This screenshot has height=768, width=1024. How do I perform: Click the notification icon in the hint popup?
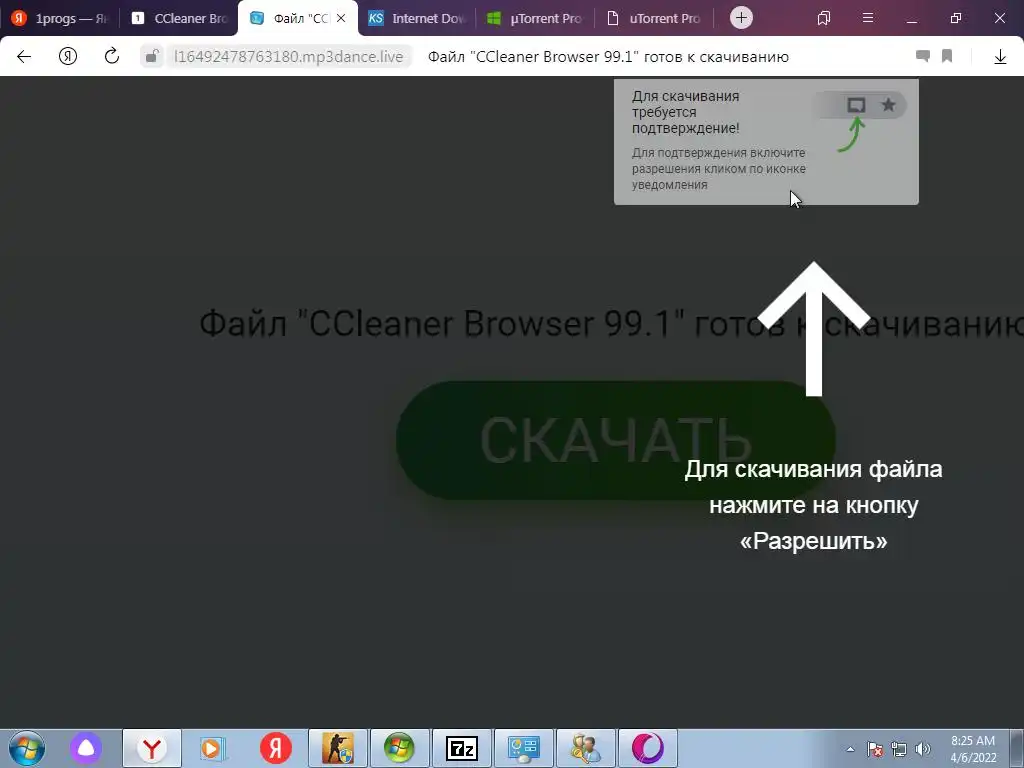[x=856, y=104]
